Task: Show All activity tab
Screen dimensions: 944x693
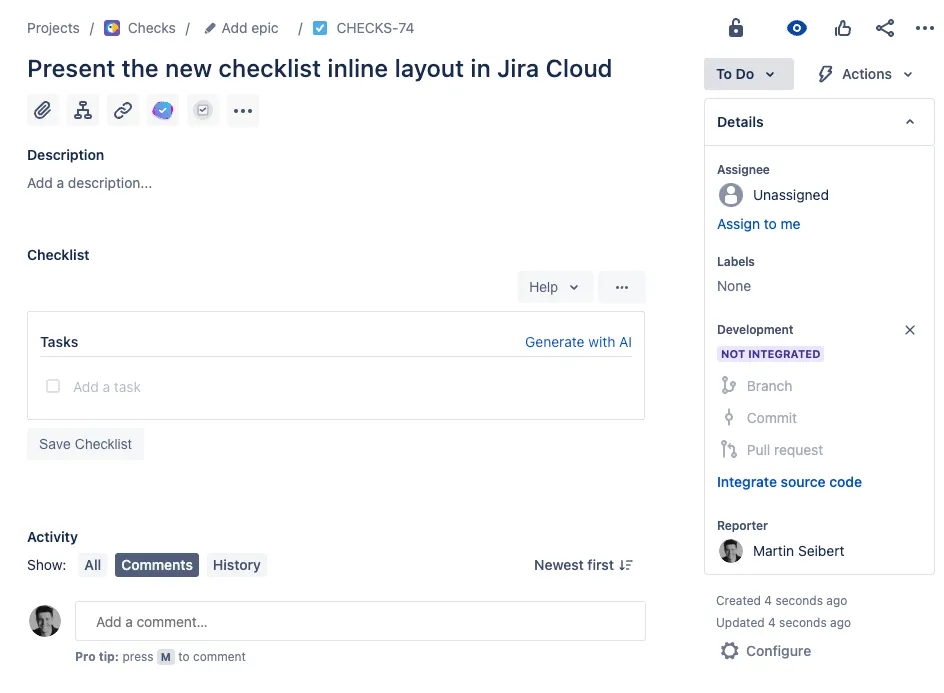Action: [93, 565]
